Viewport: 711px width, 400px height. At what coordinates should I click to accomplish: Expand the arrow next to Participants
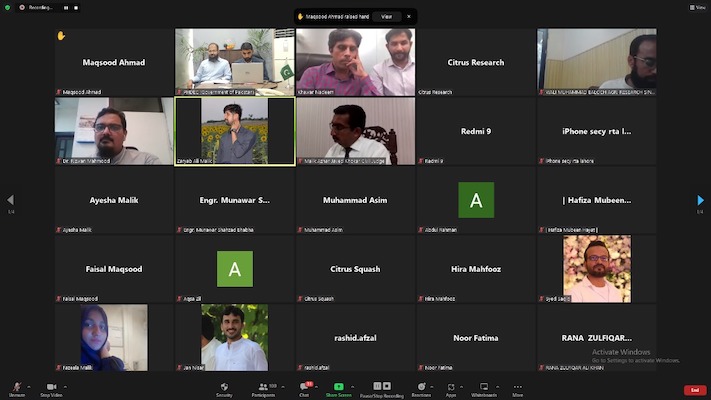click(x=281, y=386)
